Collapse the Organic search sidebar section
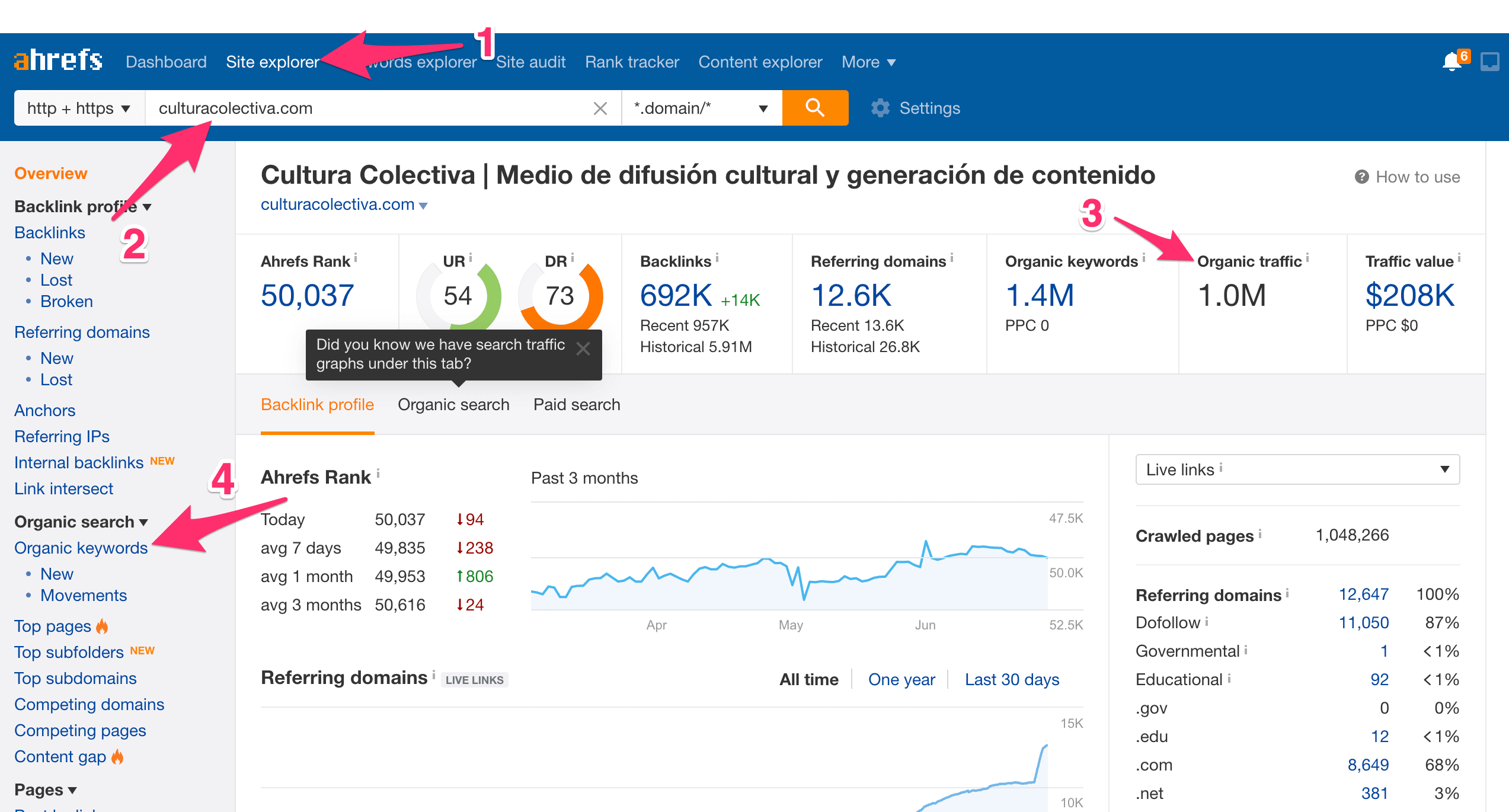 click(81, 522)
